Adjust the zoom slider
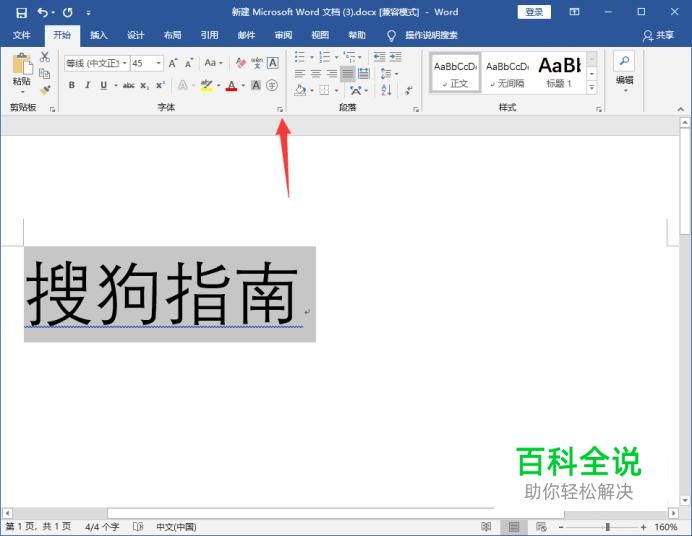The image size is (692, 536). coord(608,527)
